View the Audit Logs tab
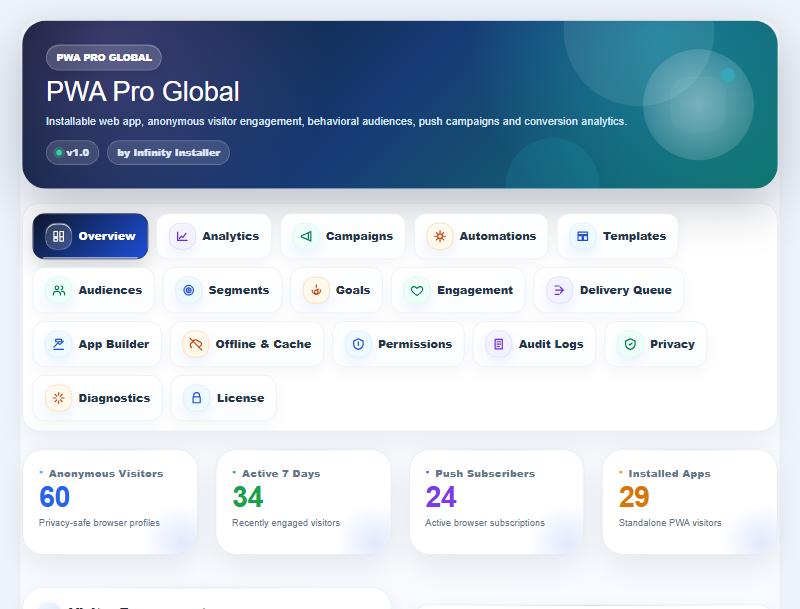The width and height of the screenshot is (800, 609). [x=534, y=344]
